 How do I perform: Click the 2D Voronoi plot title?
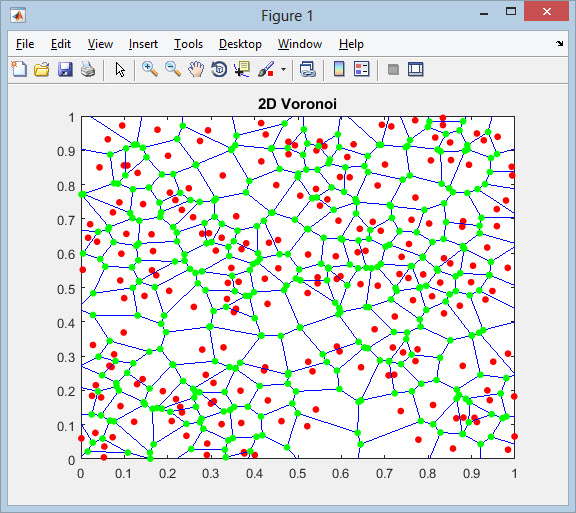click(297, 104)
